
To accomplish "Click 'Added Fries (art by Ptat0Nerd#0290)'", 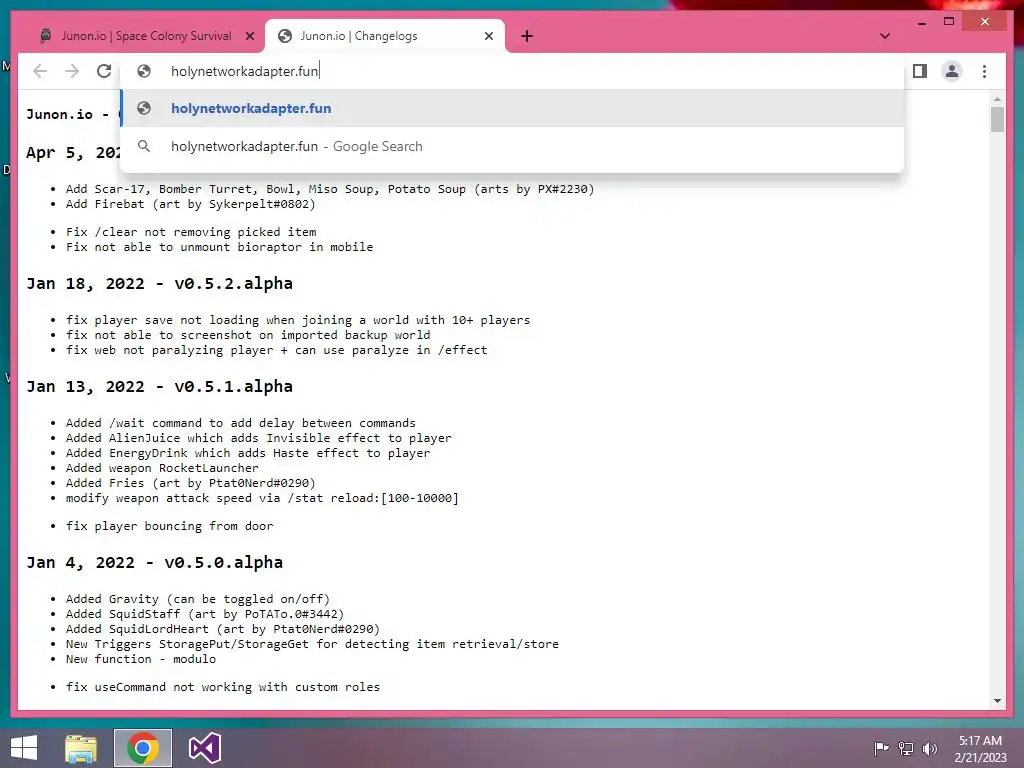I will (x=191, y=483).
